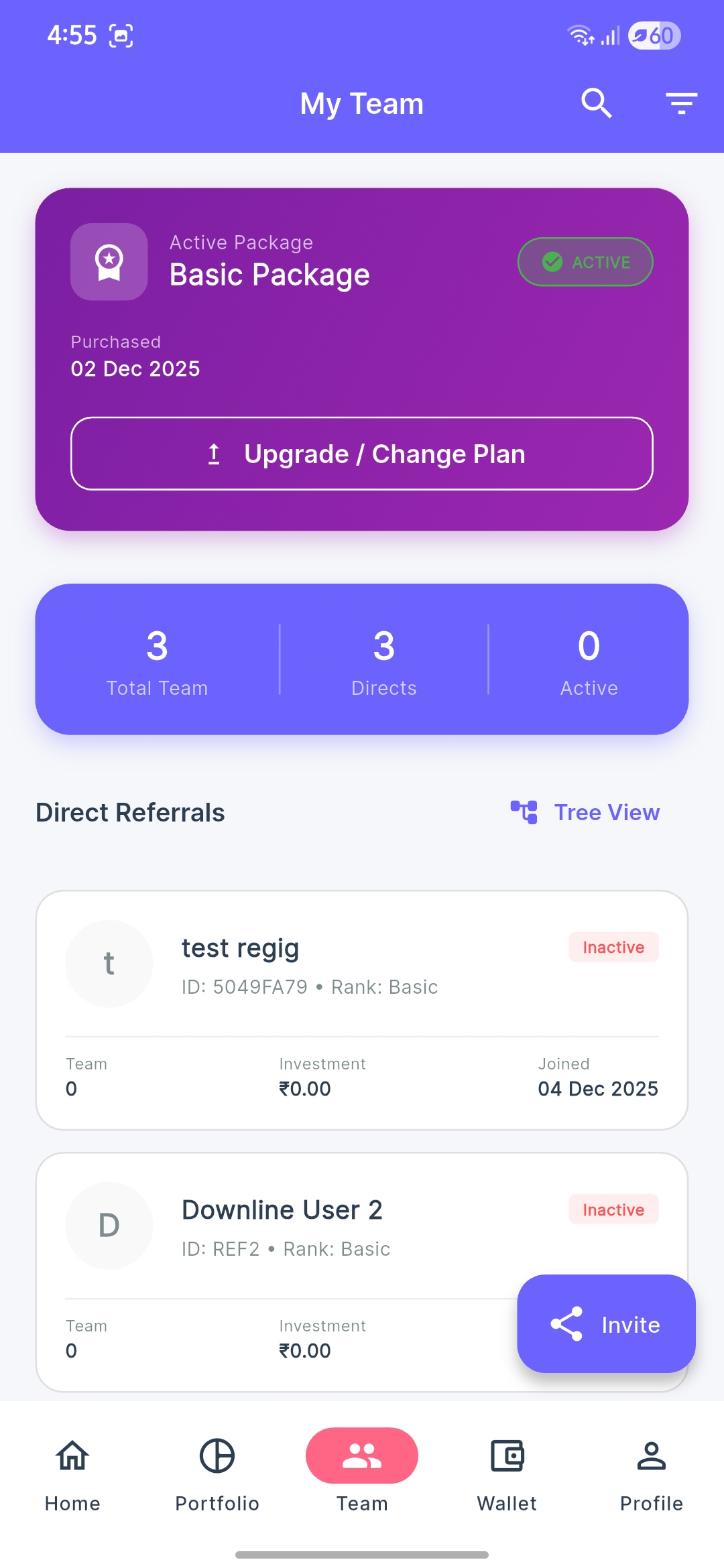Viewport: 724px width, 1568px height.
Task: Click the Tree View hierarchy icon
Action: click(524, 812)
